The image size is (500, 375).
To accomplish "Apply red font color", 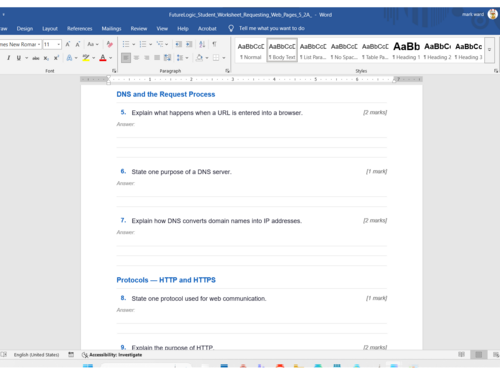I will point(103,58).
